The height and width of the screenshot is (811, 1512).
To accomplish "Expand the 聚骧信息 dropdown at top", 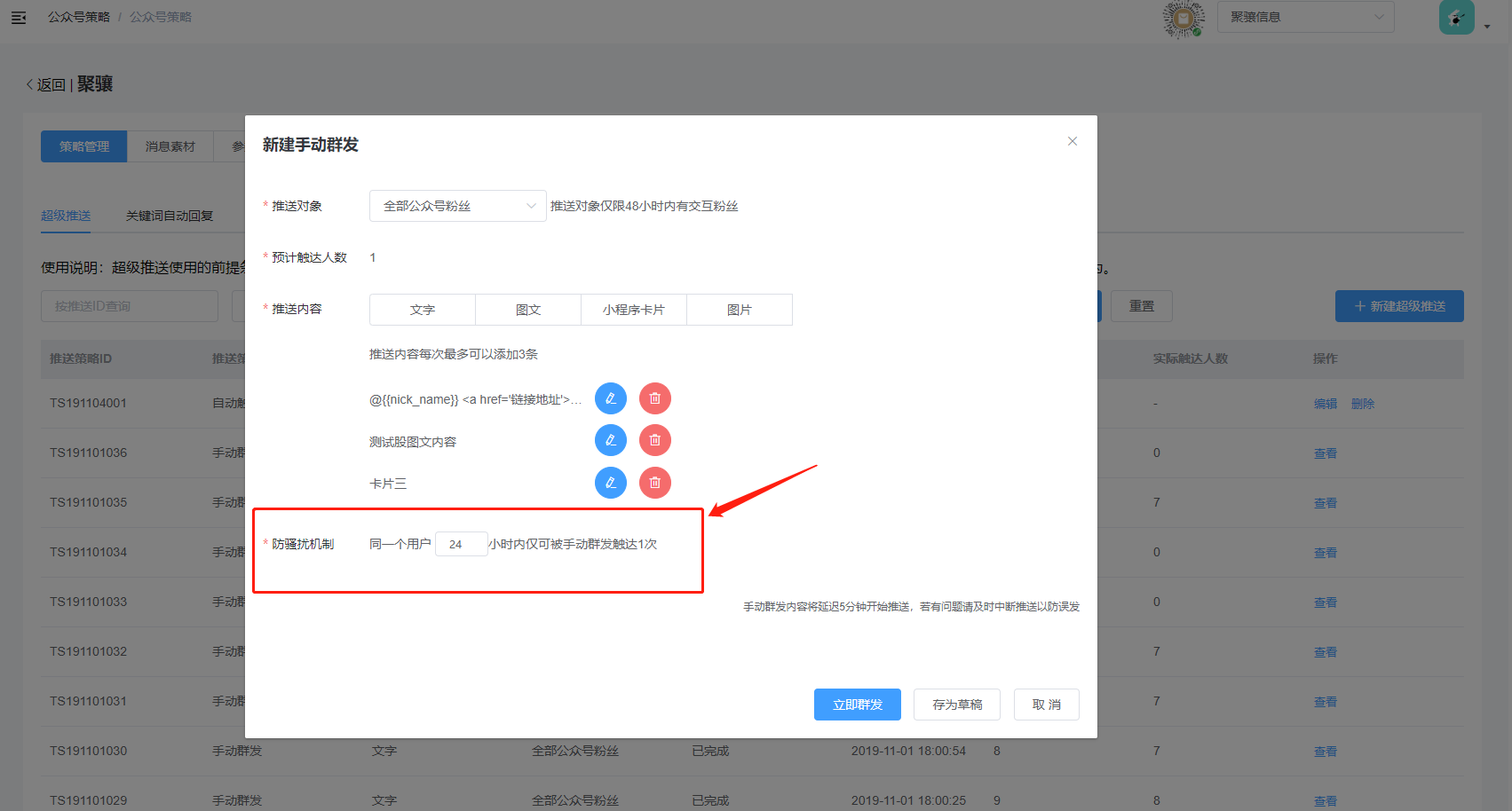I will pos(1305,17).
